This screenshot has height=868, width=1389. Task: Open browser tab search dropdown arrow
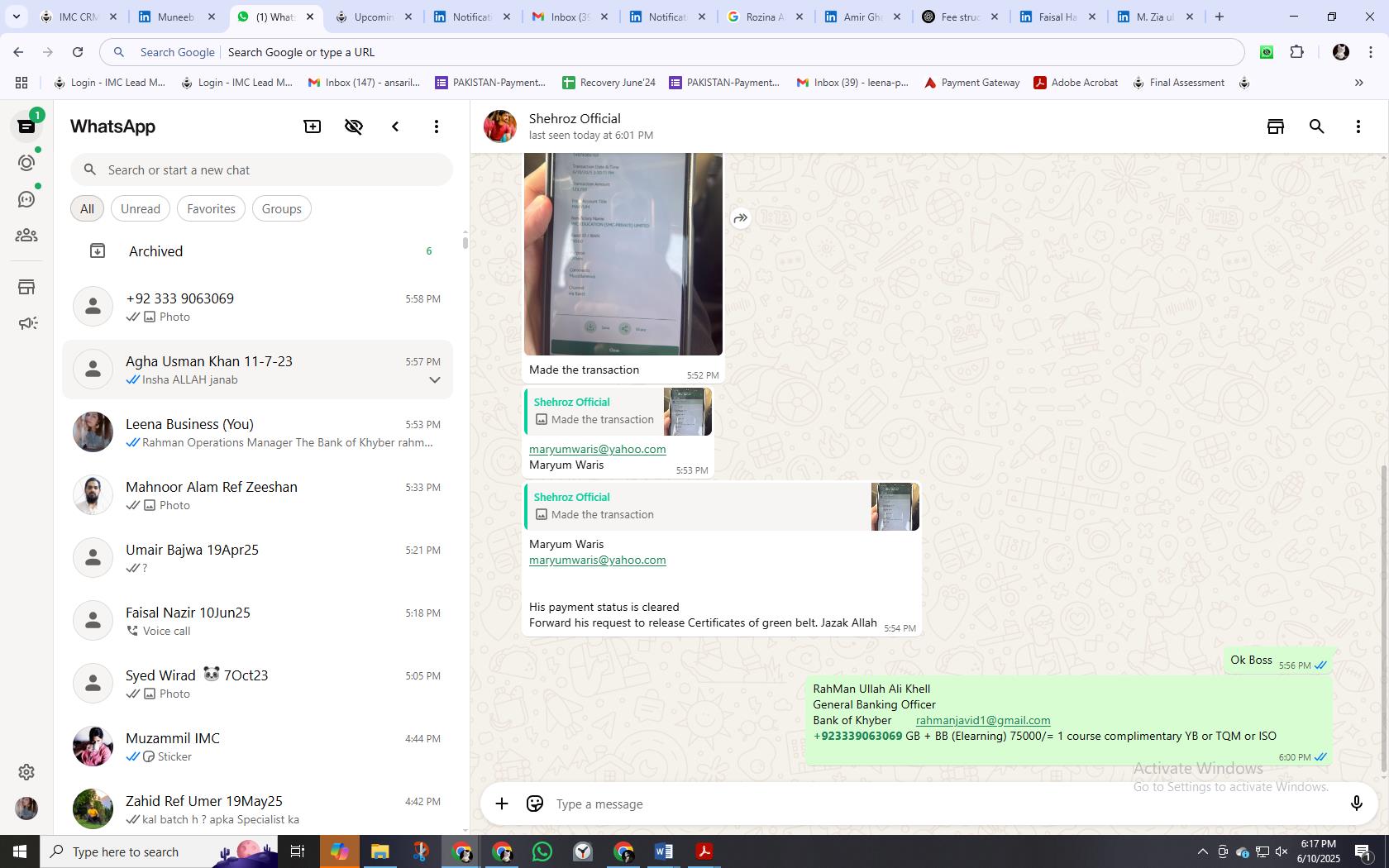click(16, 17)
